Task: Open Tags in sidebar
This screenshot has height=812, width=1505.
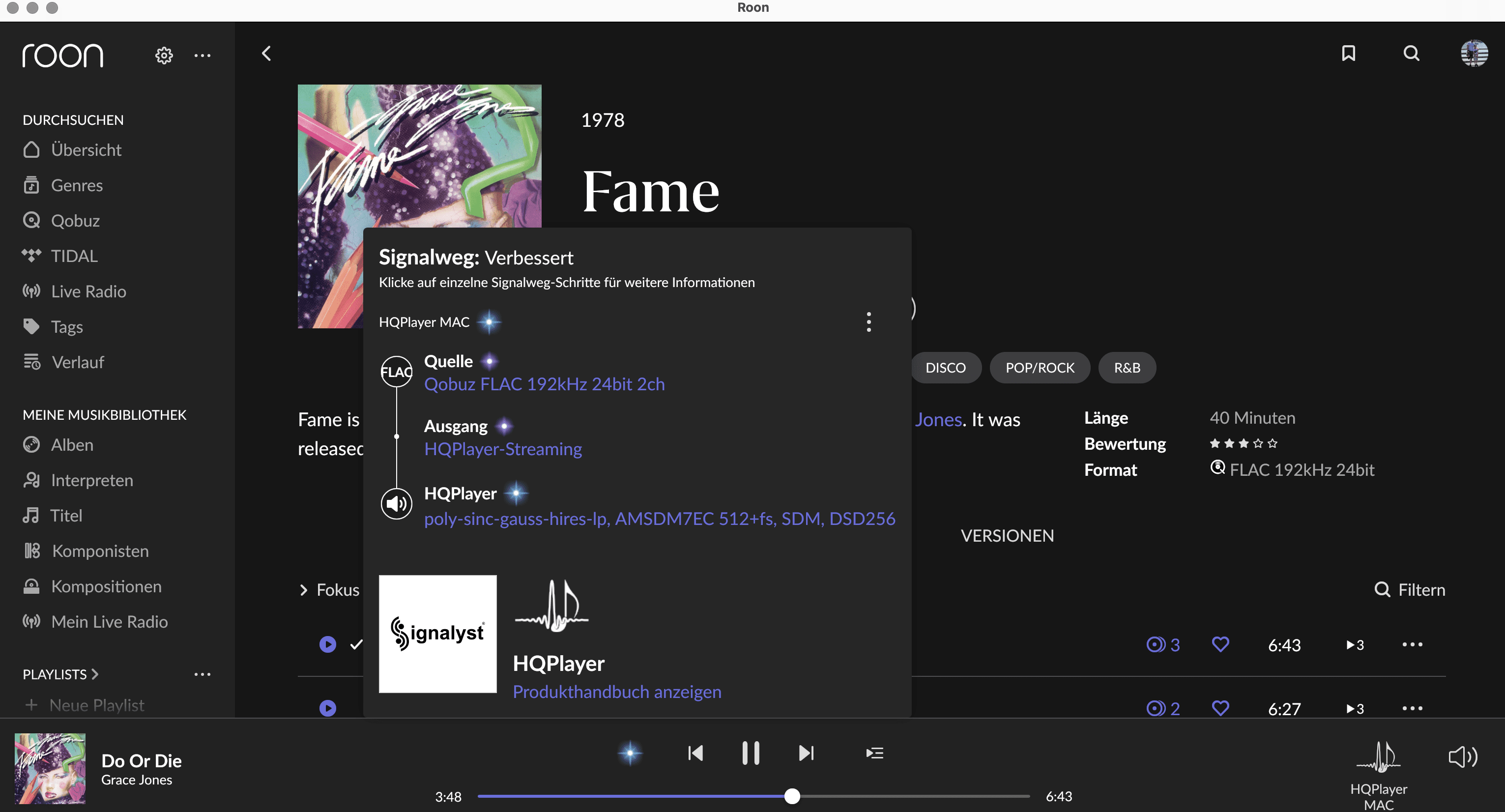Action: pyautogui.click(x=53, y=326)
